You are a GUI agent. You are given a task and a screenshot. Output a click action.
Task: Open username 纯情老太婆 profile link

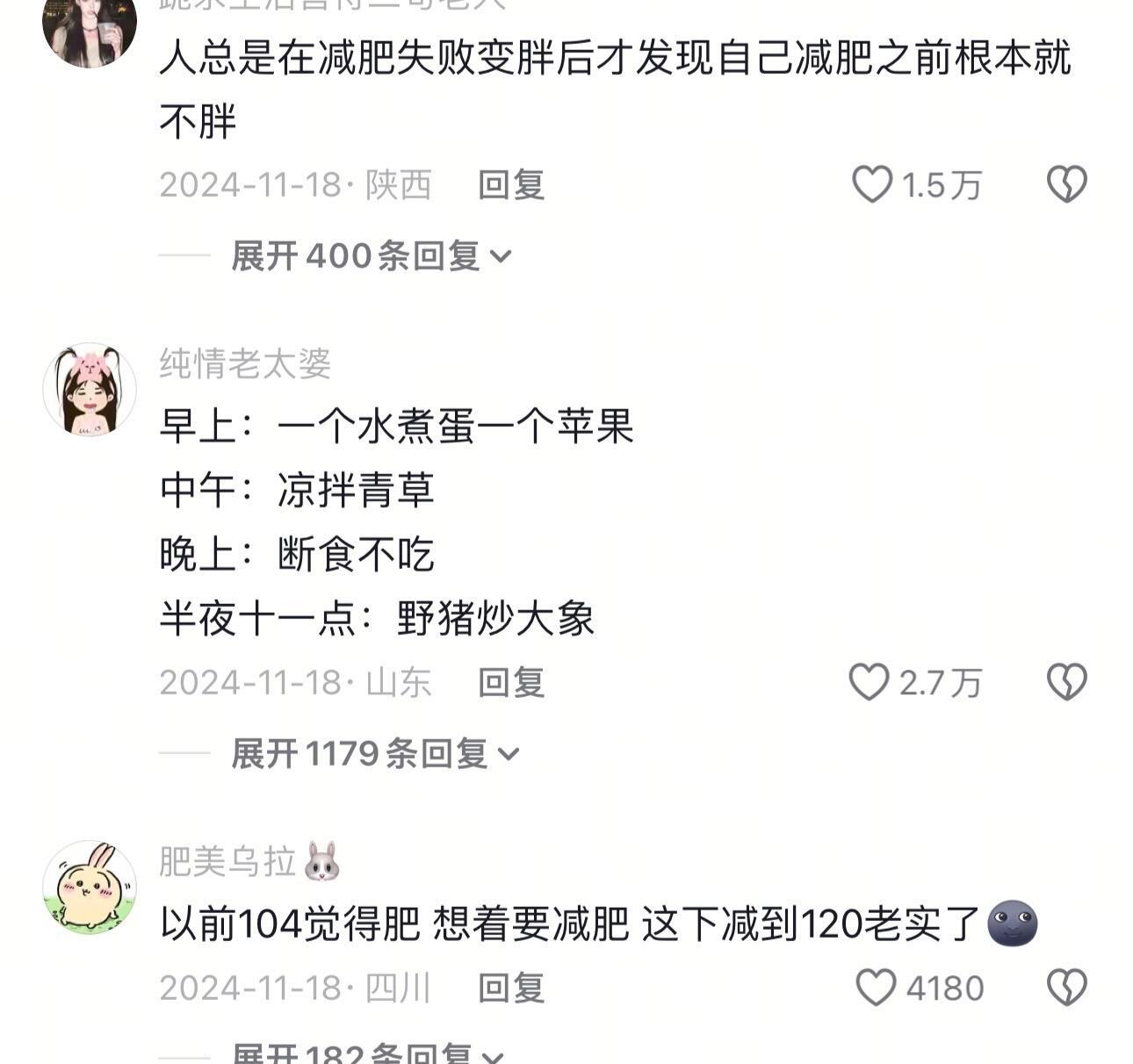(245, 363)
